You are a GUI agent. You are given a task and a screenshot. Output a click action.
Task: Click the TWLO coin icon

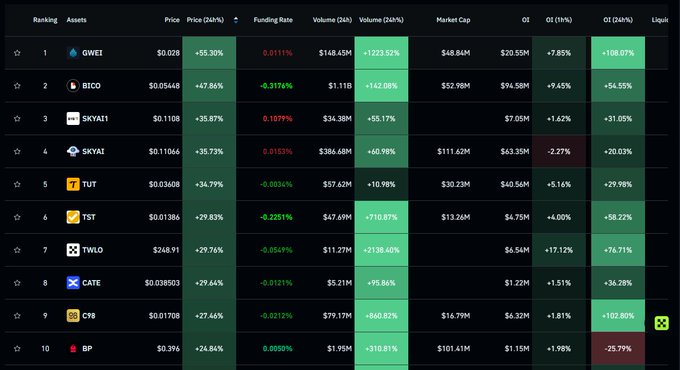73,250
